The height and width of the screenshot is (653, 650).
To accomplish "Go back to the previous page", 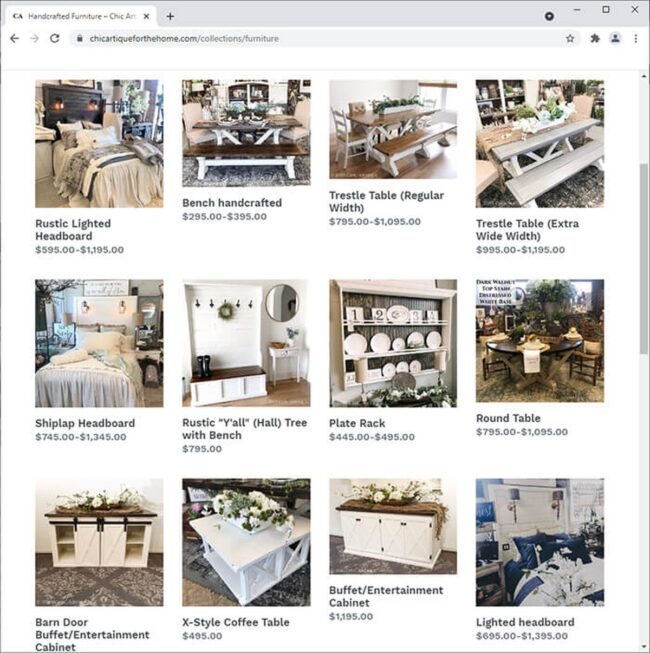I will coord(15,39).
